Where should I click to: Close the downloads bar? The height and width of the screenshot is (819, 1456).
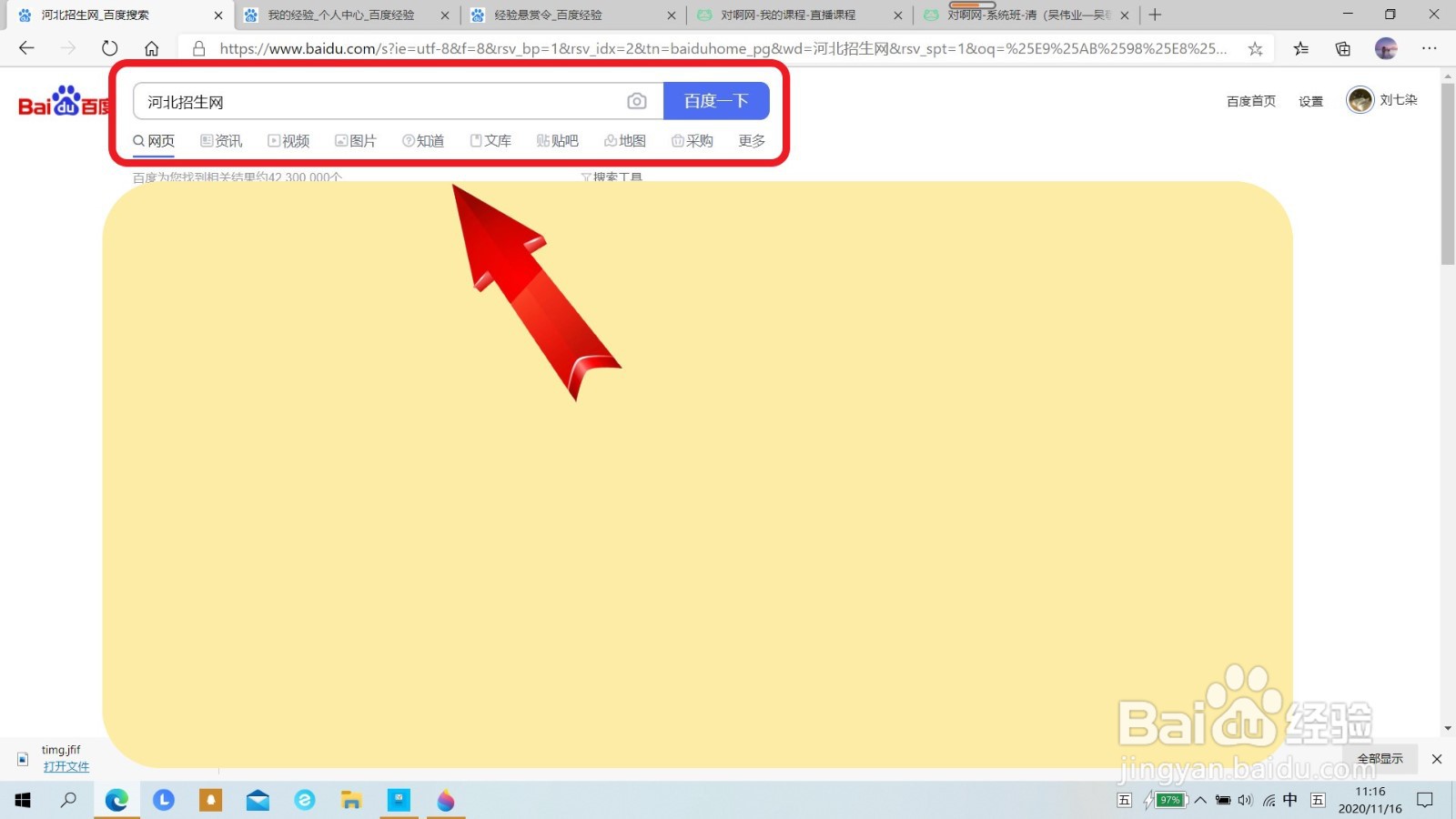coord(1437,759)
